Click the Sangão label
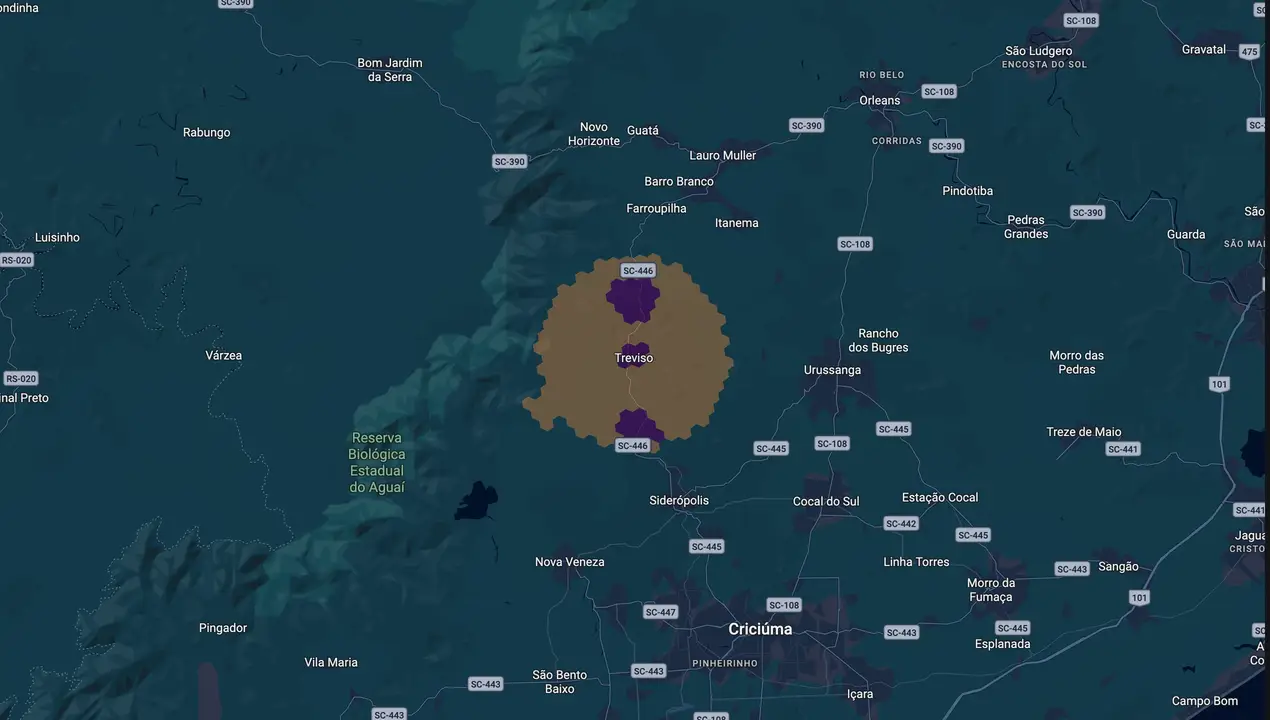This screenshot has height=720, width=1270. click(1119, 566)
